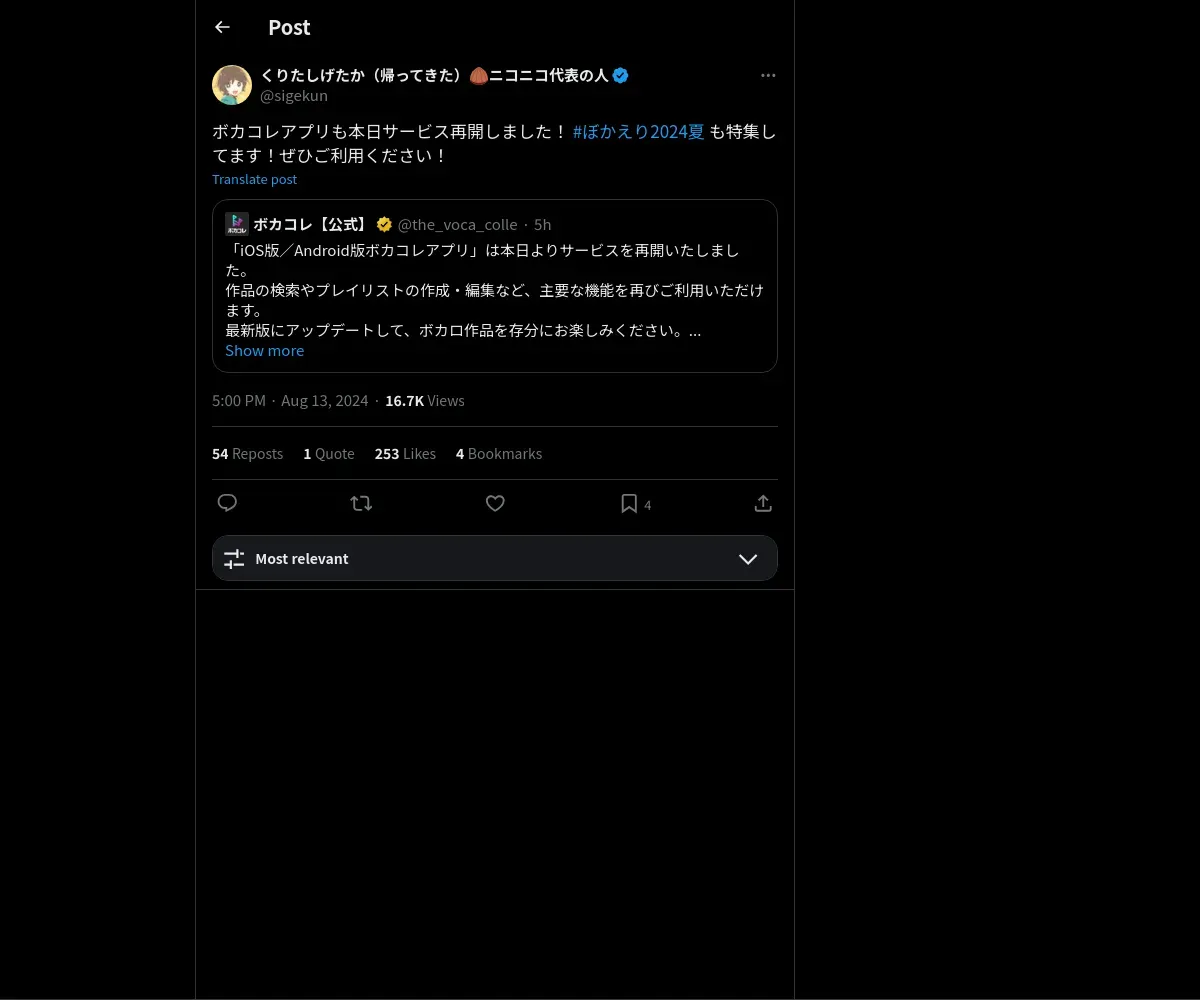This screenshot has width=1200, height=1000.
Task: Expand the Most relevant chevron arrow
Action: pos(748,558)
